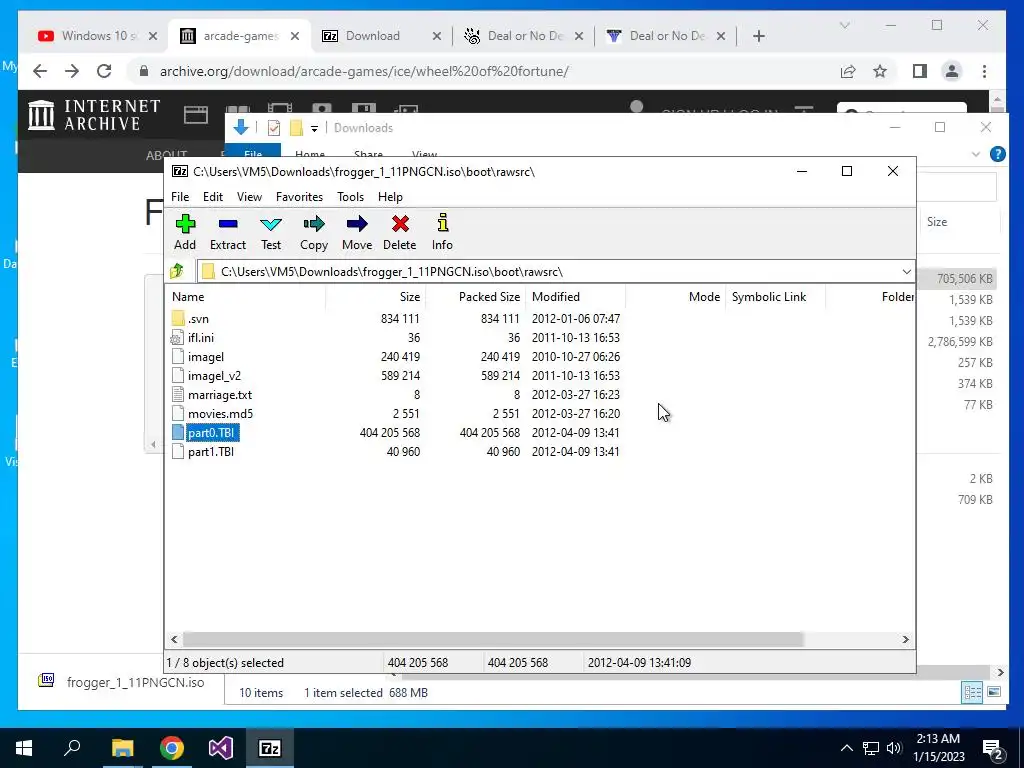Click the ifl.ini file icon
Image resolution: width=1024 pixels, height=768 pixels.
pos(177,338)
